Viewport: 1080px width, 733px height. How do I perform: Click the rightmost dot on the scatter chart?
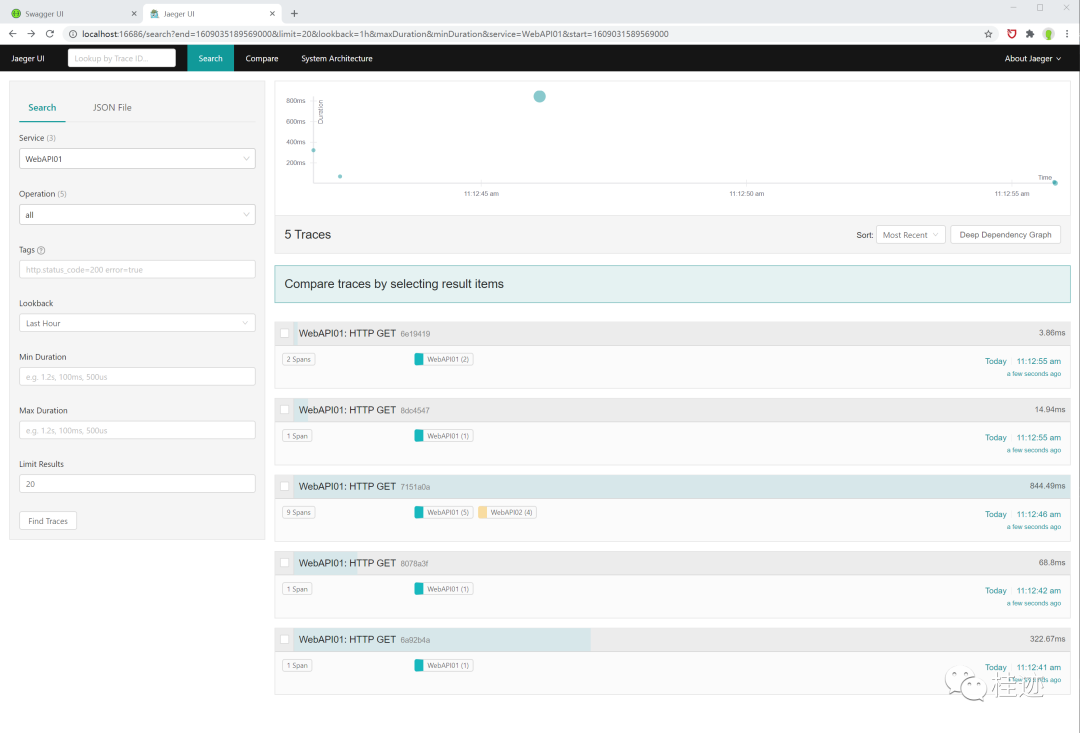(x=1055, y=183)
